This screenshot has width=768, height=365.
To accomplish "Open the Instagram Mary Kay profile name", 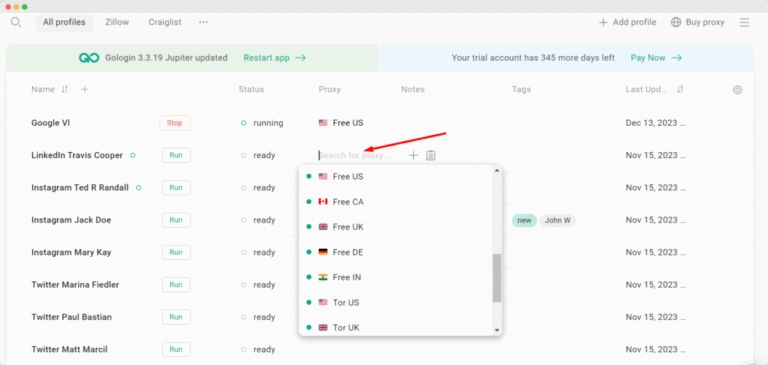I will pyautogui.click(x=72, y=252).
